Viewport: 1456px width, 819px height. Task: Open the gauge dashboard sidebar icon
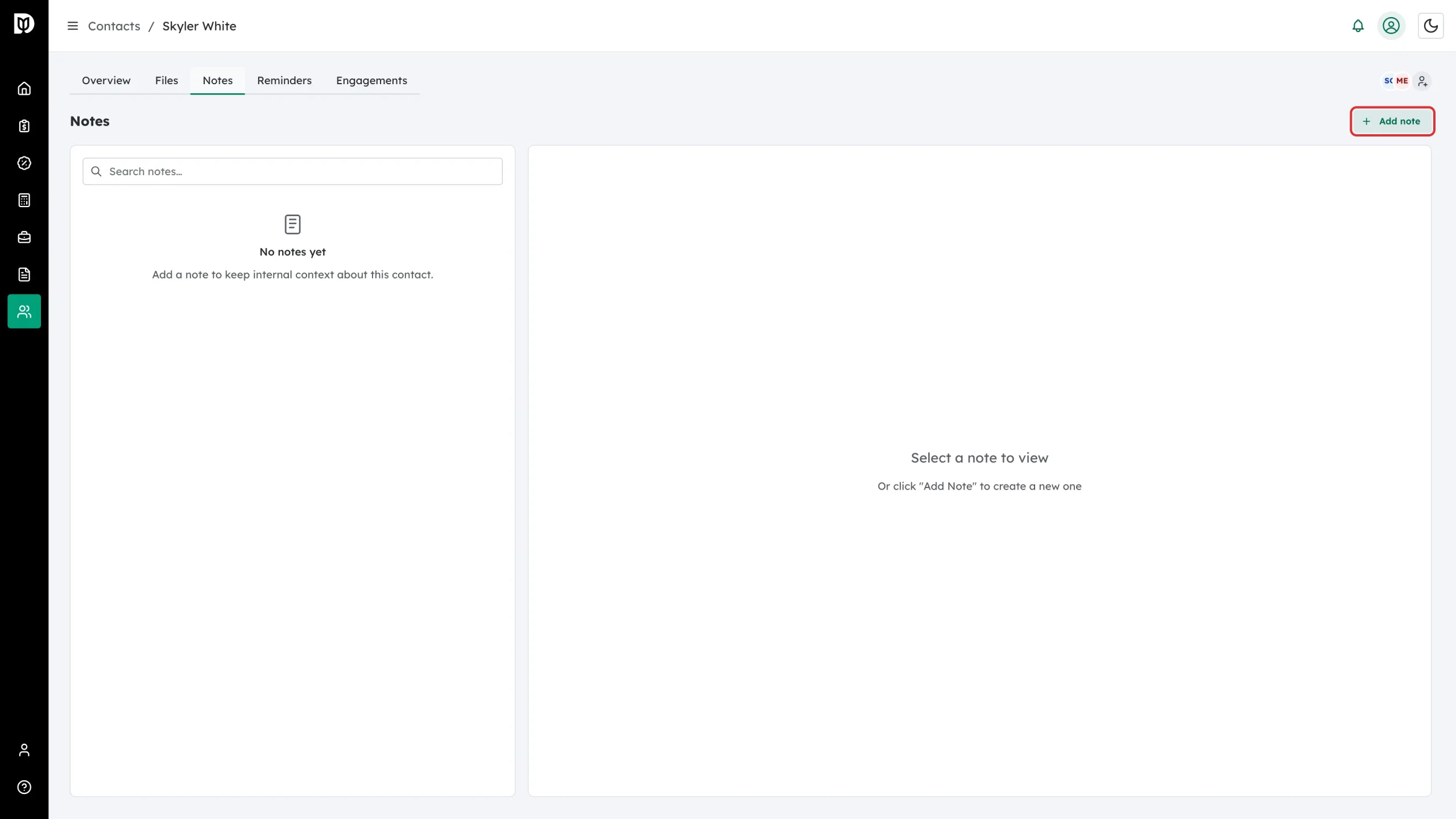click(24, 163)
